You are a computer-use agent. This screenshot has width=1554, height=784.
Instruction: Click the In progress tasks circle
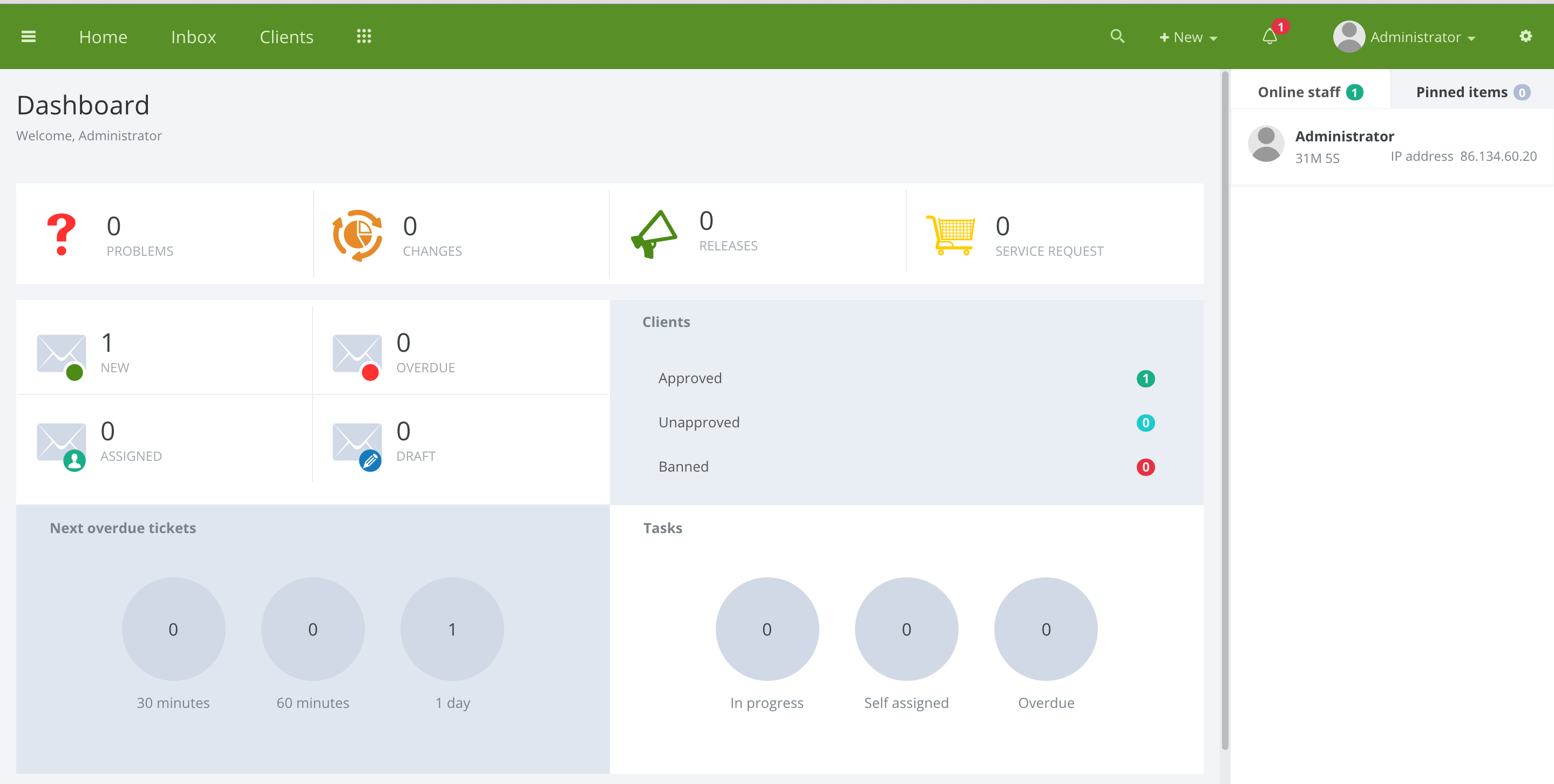(x=767, y=629)
